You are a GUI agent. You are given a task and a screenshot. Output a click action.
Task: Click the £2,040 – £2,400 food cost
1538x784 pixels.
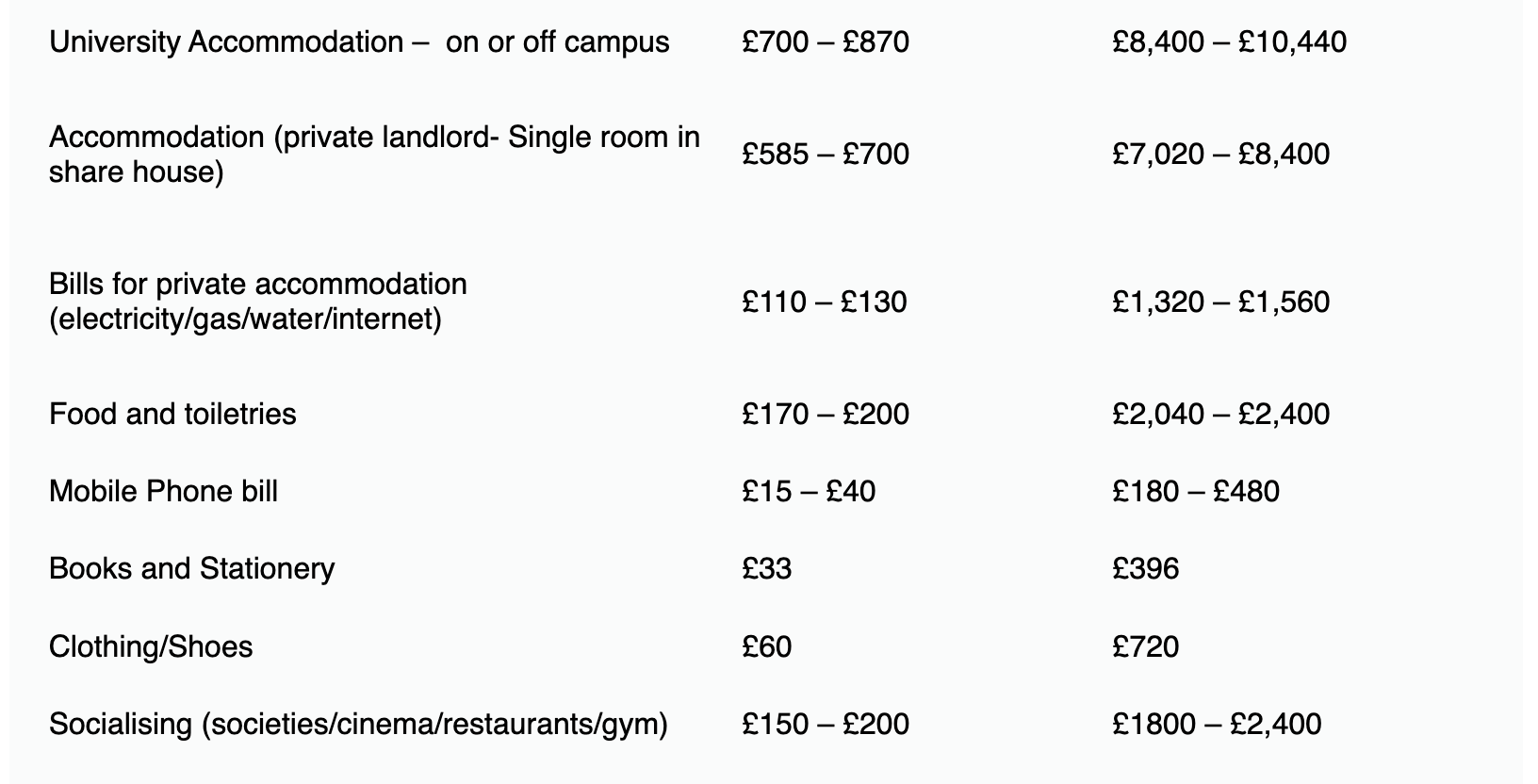point(1220,414)
